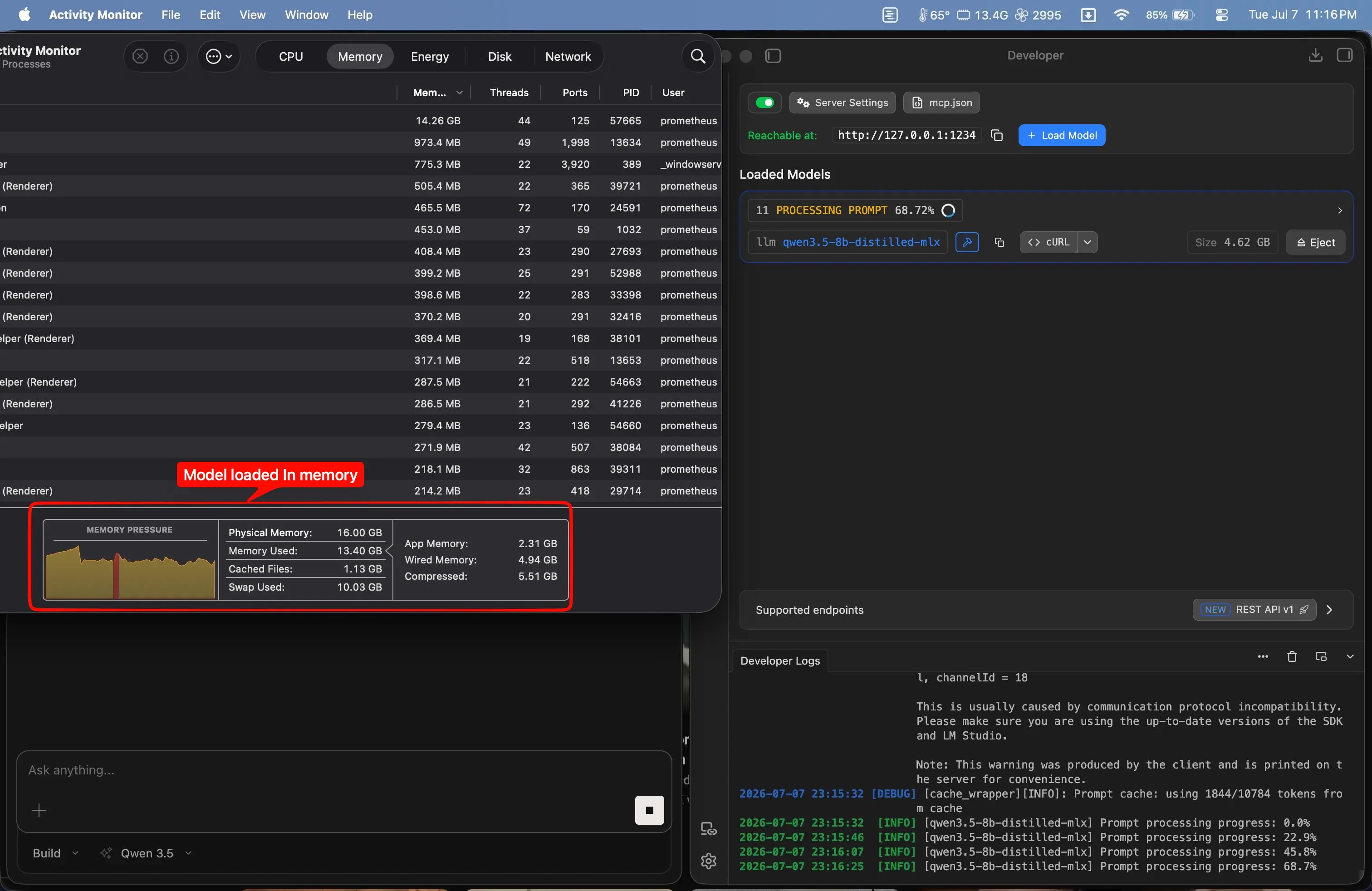Switch to the Network tab
This screenshot has width=1372, height=891.
tap(568, 56)
